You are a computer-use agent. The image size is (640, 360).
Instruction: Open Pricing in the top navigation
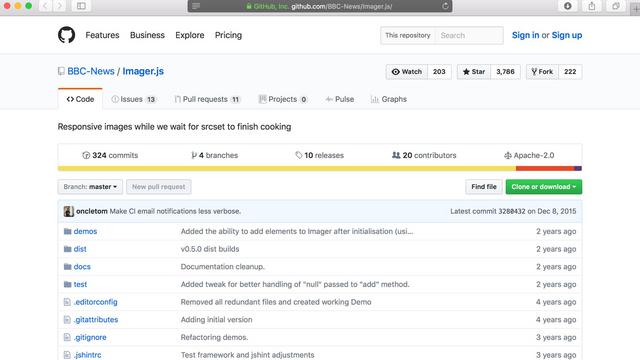tap(229, 35)
